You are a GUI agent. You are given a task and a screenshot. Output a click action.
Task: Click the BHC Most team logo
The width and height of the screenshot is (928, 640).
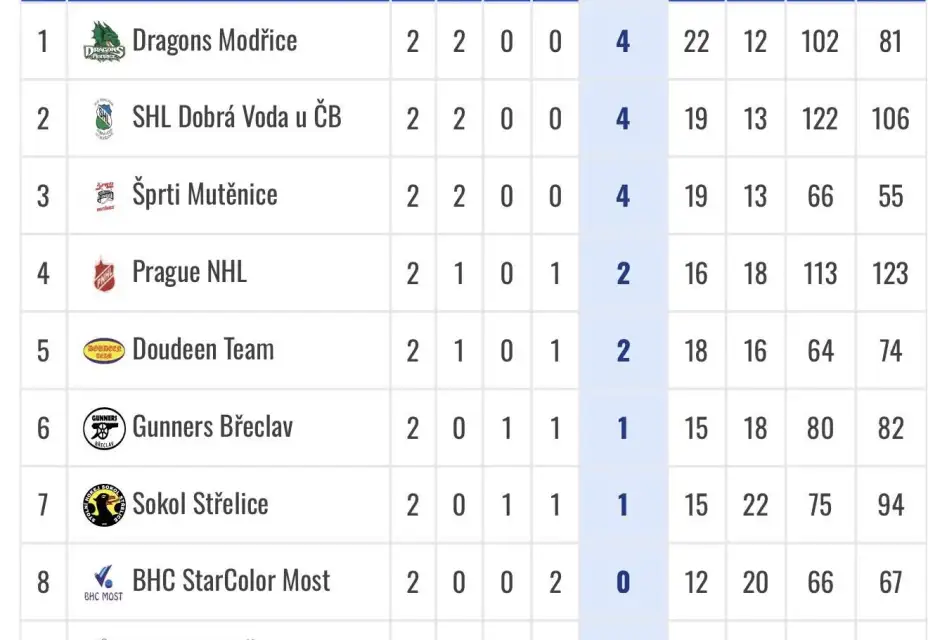(104, 582)
